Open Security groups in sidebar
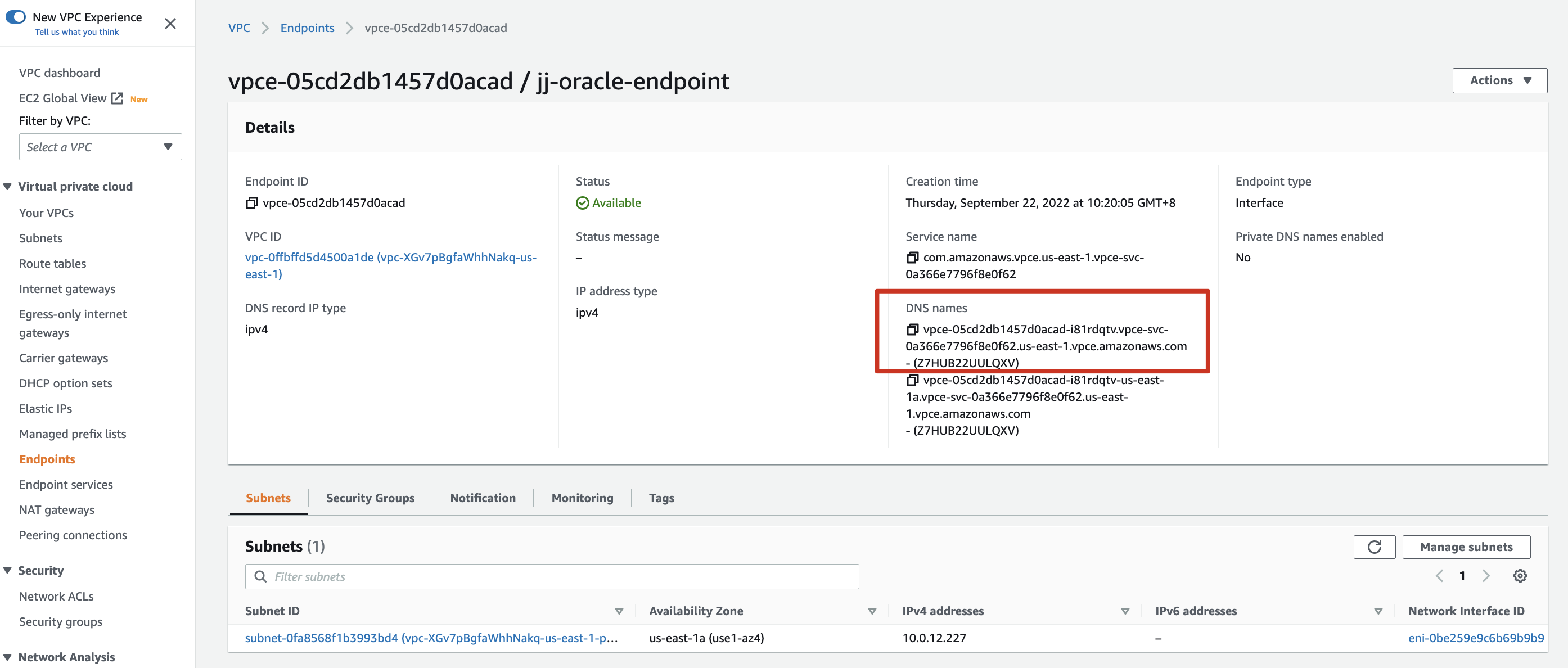 [60, 622]
